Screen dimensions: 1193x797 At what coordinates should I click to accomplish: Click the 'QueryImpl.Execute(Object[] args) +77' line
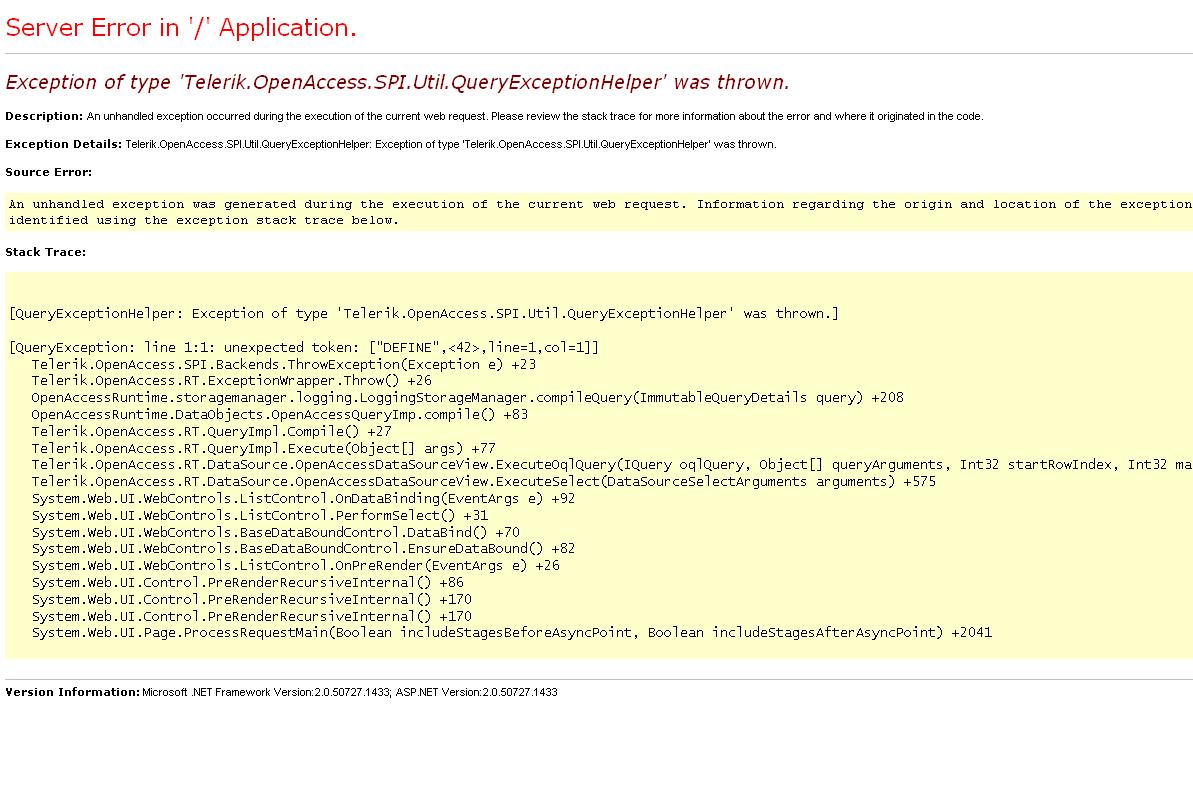(x=263, y=449)
